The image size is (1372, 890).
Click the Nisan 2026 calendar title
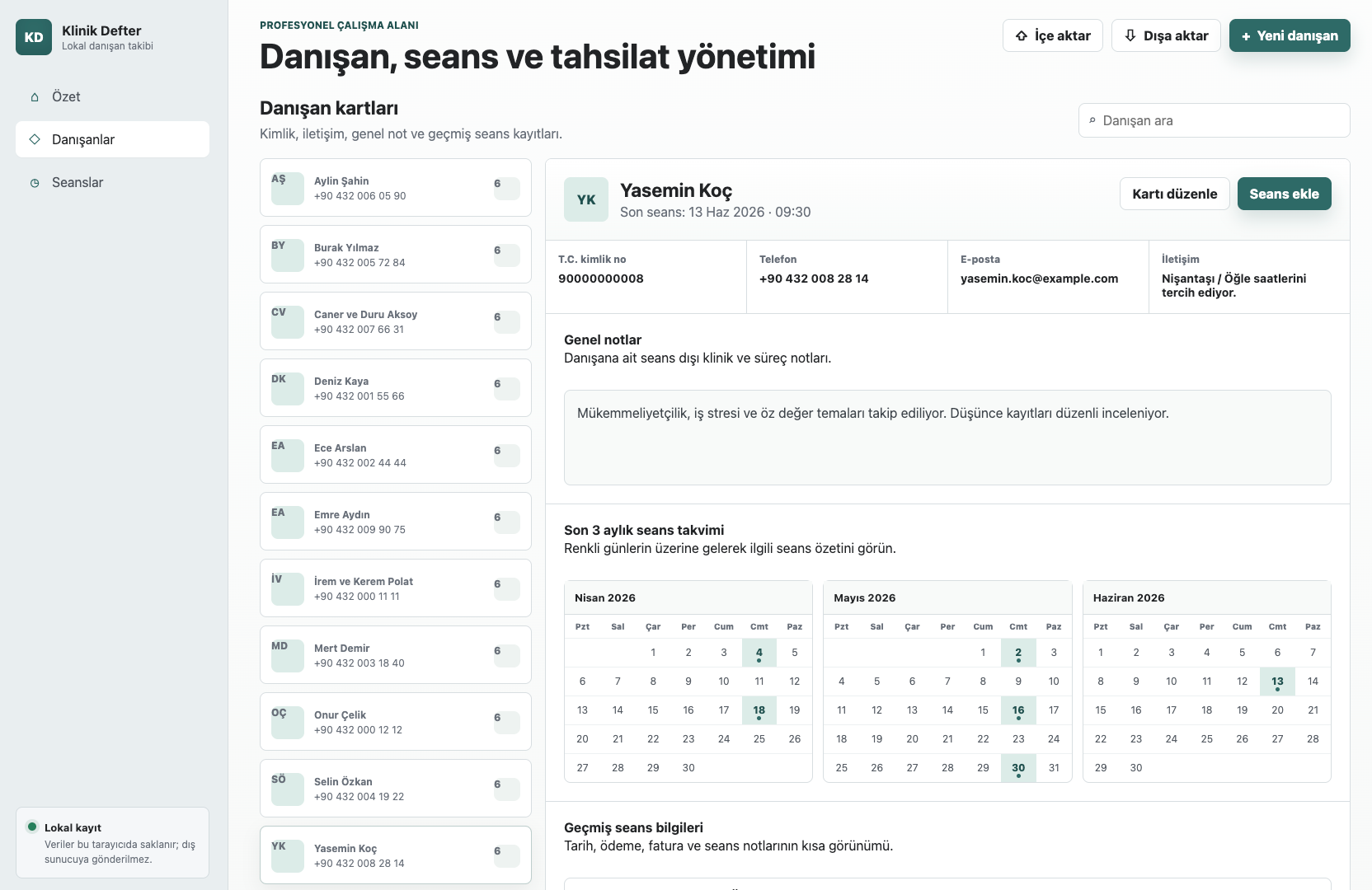click(605, 597)
